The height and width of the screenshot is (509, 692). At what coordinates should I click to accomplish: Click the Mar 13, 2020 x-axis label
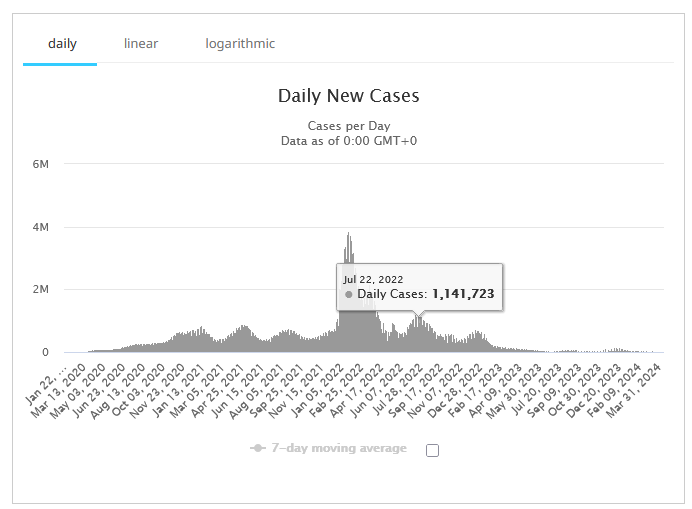click(x=58, y=390)
